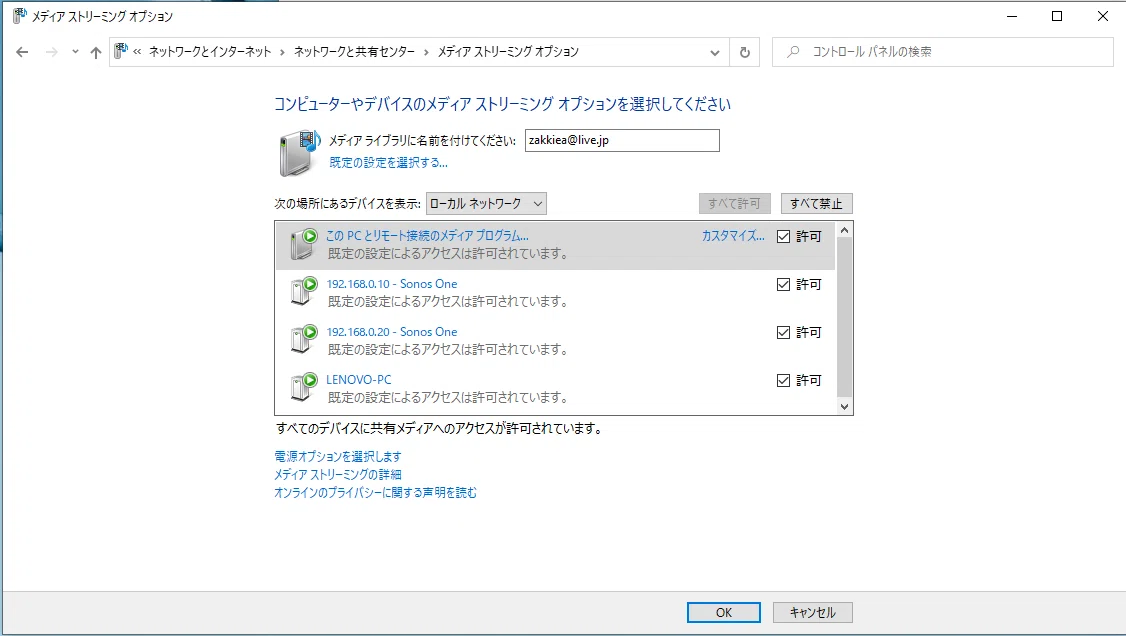Viewport: 1126px width, 636px height.
Task: Select この PC とリモート接続のメディア プログラム... name
Action: (427, 235)
